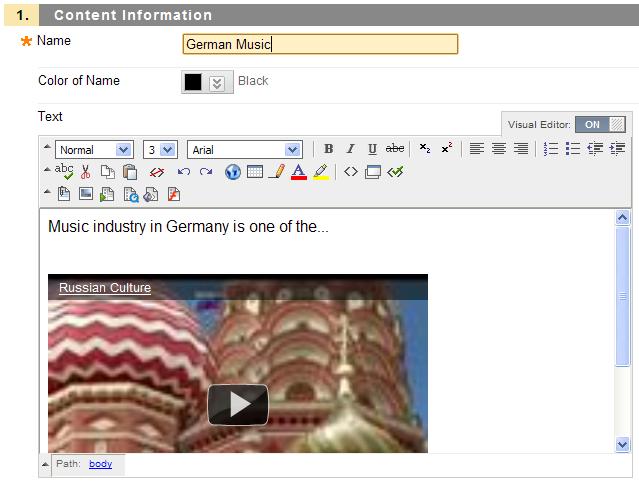Open the font size dropdown
This screenshot has height=483, width=639.
160,149
